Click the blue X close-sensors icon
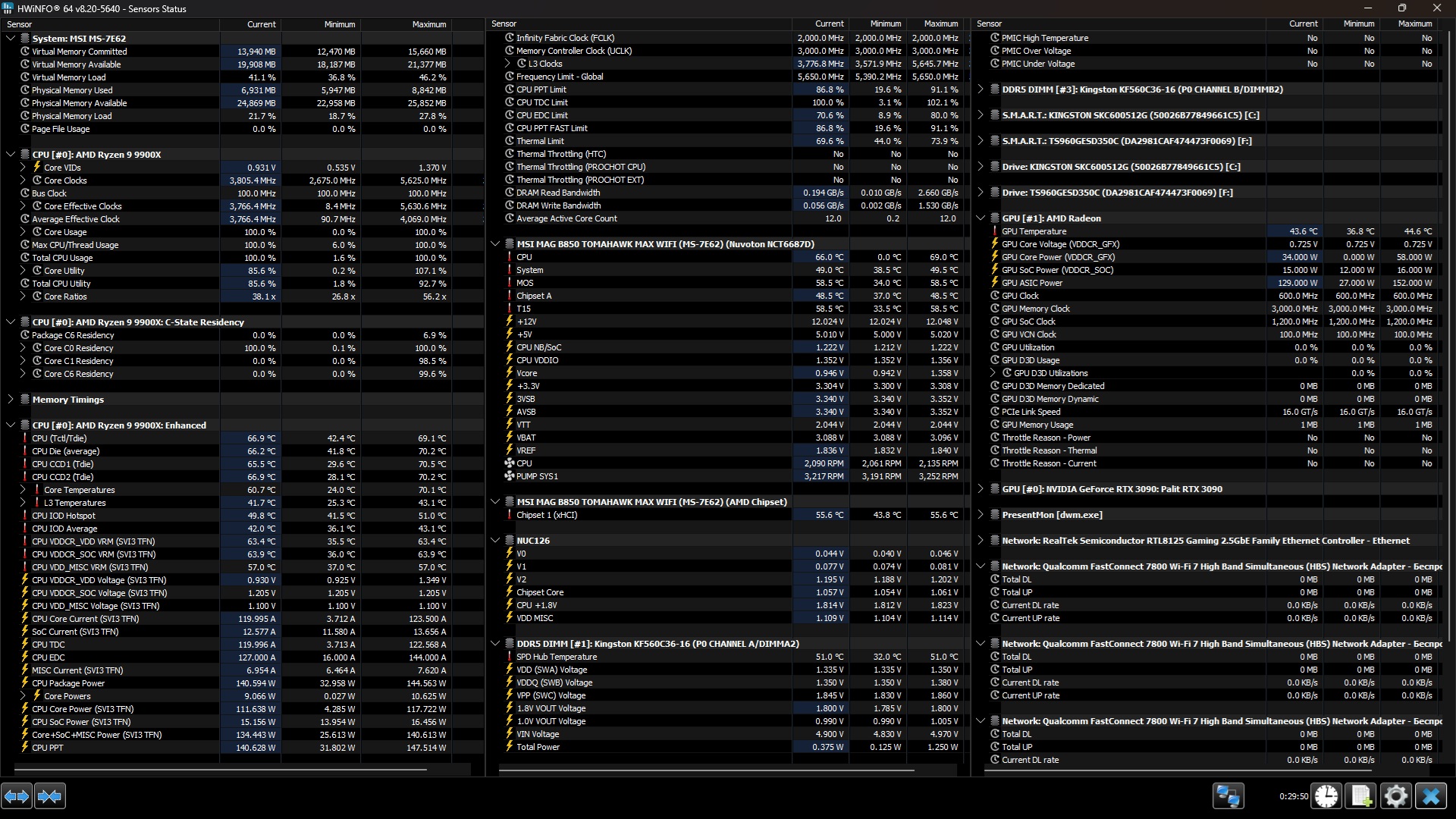This screenshot has width=1456, height=819. (x=1431, y=796)
